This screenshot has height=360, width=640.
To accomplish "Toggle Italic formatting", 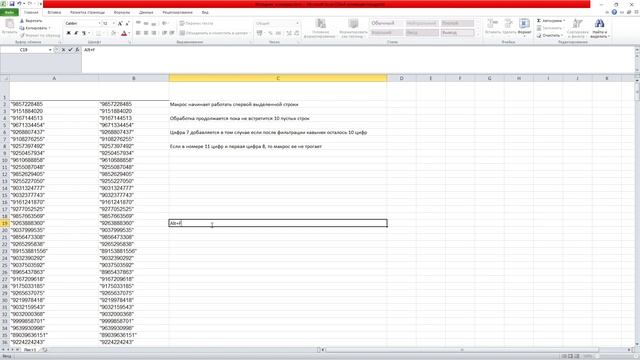I will pyautogui.click(x=76, y=33).
